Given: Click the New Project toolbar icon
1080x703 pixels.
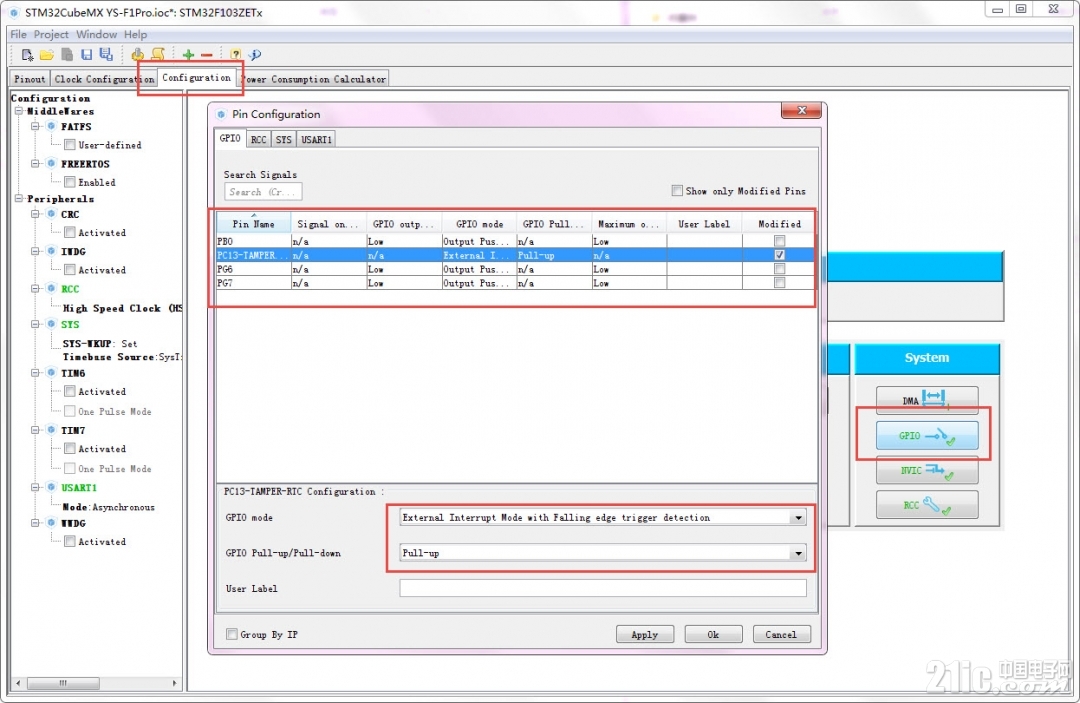Looking at the screenshot, I should pyautogui.click(x=27, y=55).
